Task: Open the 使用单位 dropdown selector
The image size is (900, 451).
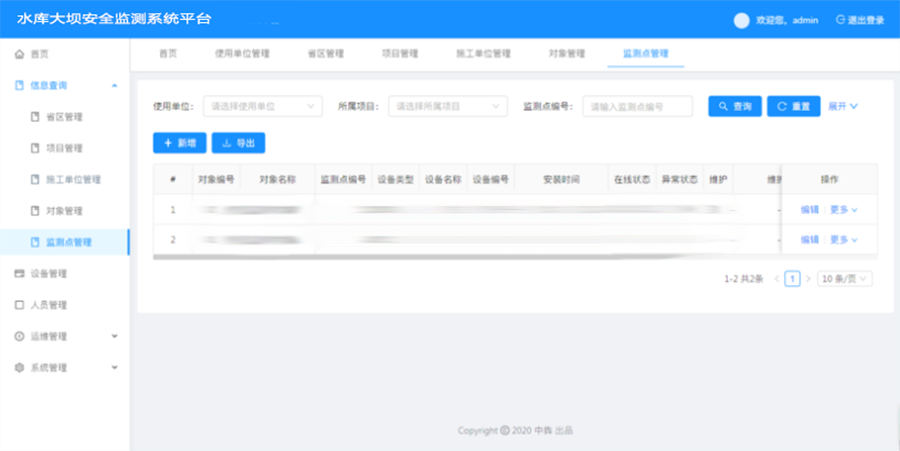Action: pos(262,106)
